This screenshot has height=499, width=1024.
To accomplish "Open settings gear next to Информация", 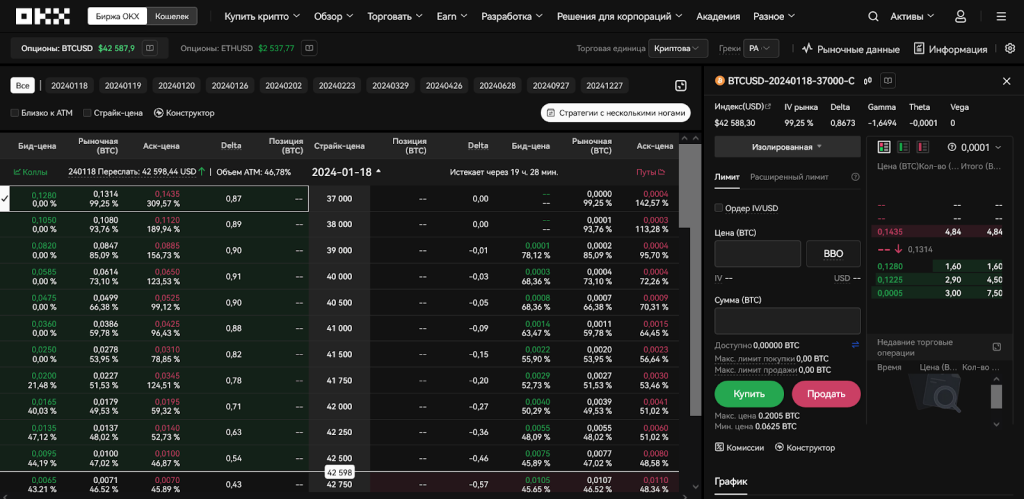I will pyautogui.click(x=1009, y=48).
